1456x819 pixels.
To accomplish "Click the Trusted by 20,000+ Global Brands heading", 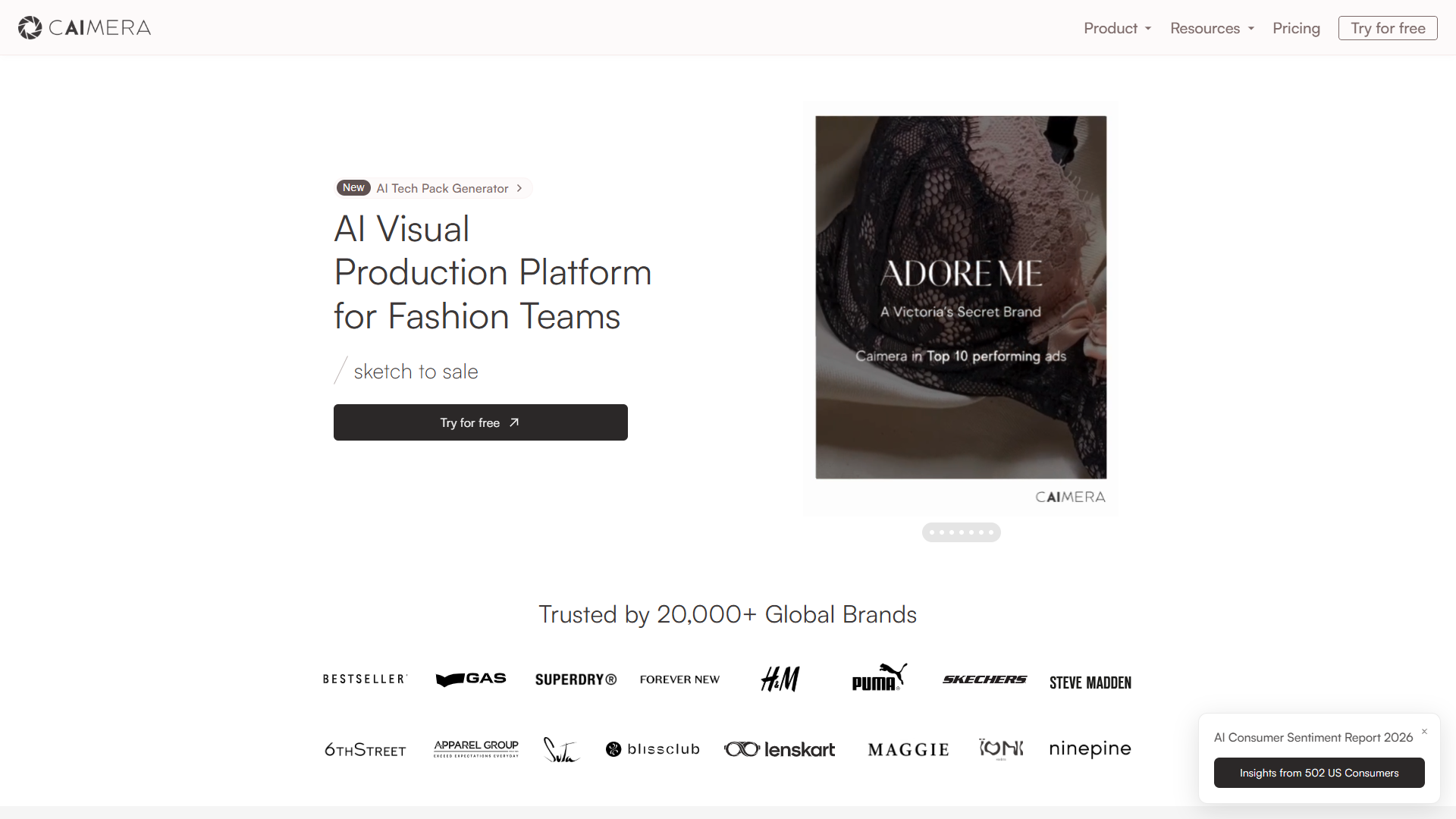I will [x=727, y=614].
